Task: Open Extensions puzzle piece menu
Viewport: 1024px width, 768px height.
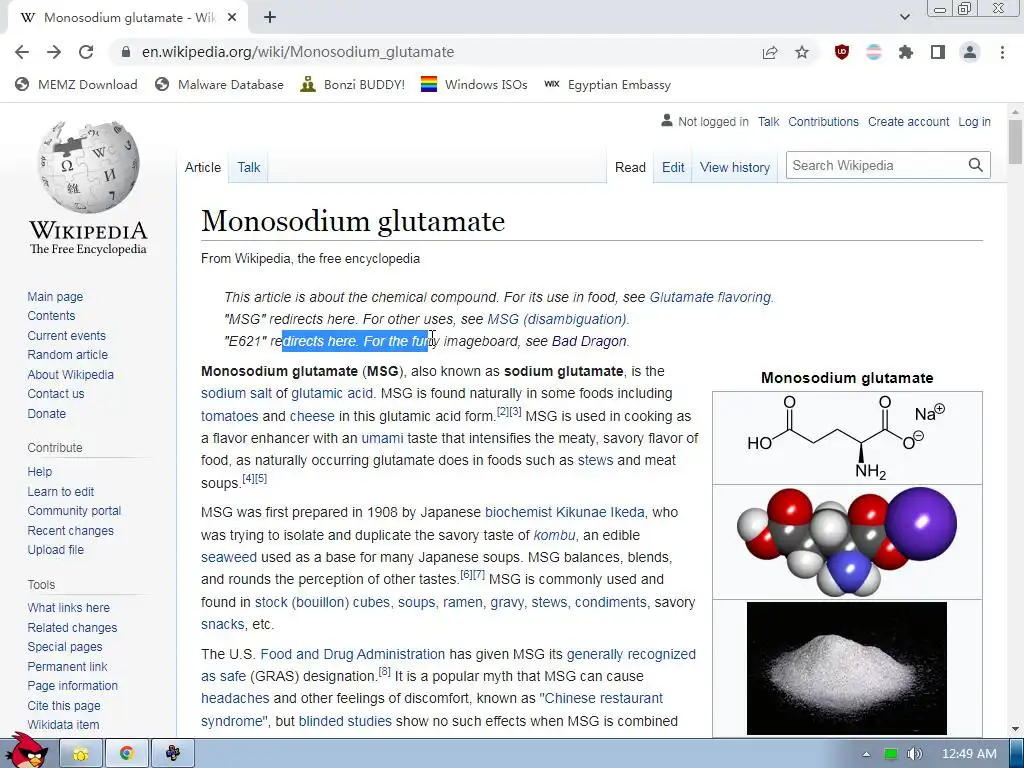Action: [x=906, y=52]
